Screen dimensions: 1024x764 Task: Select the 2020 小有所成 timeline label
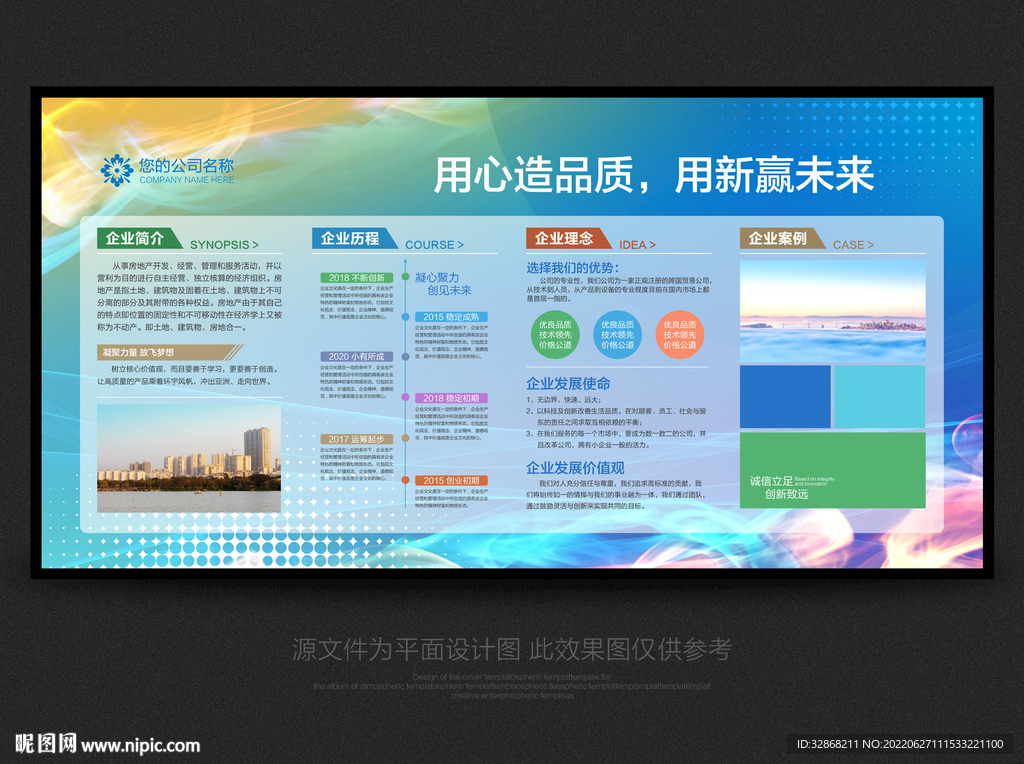pyautogui.click(x=357, y=357)
